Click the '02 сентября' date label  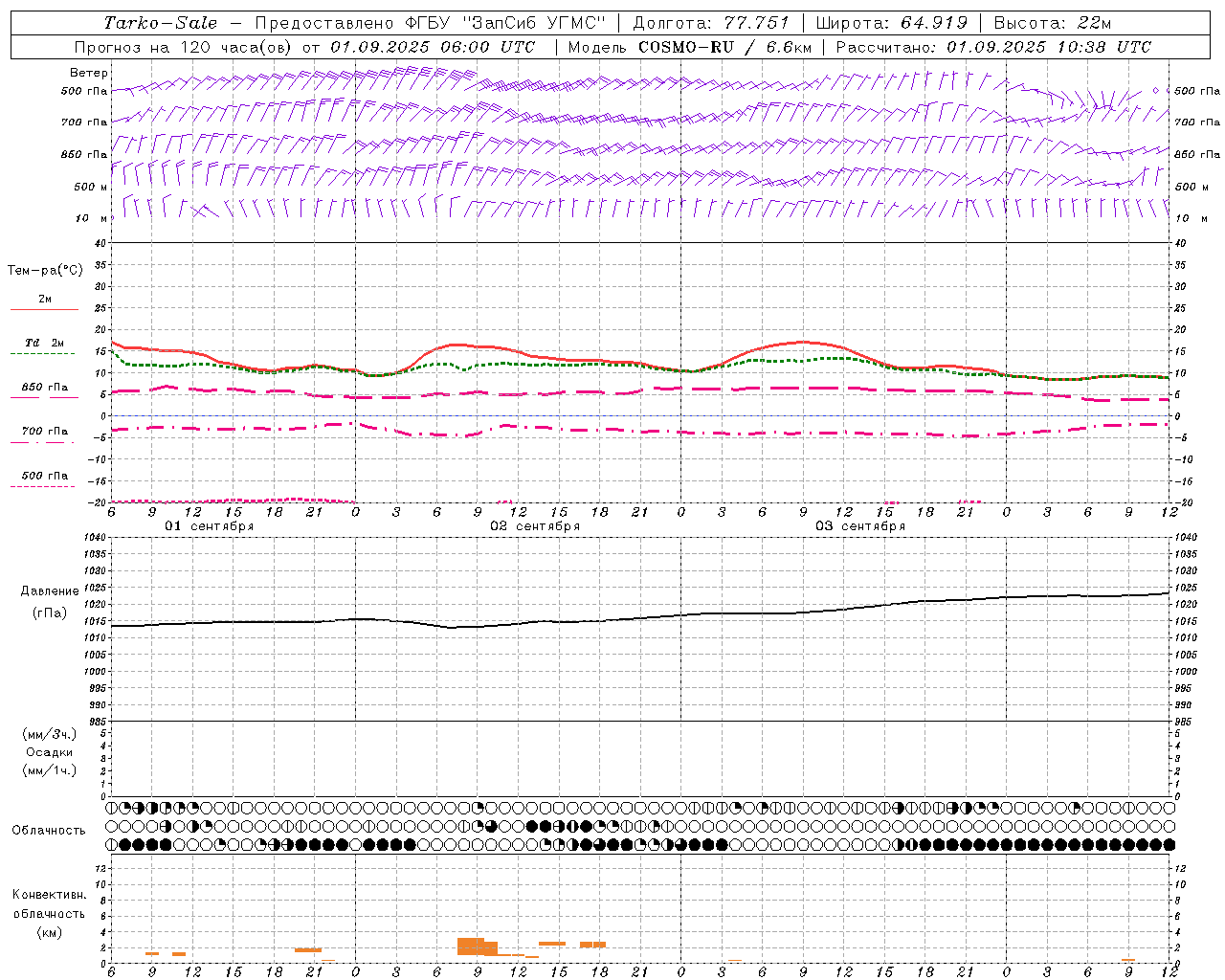coord(535,526)
